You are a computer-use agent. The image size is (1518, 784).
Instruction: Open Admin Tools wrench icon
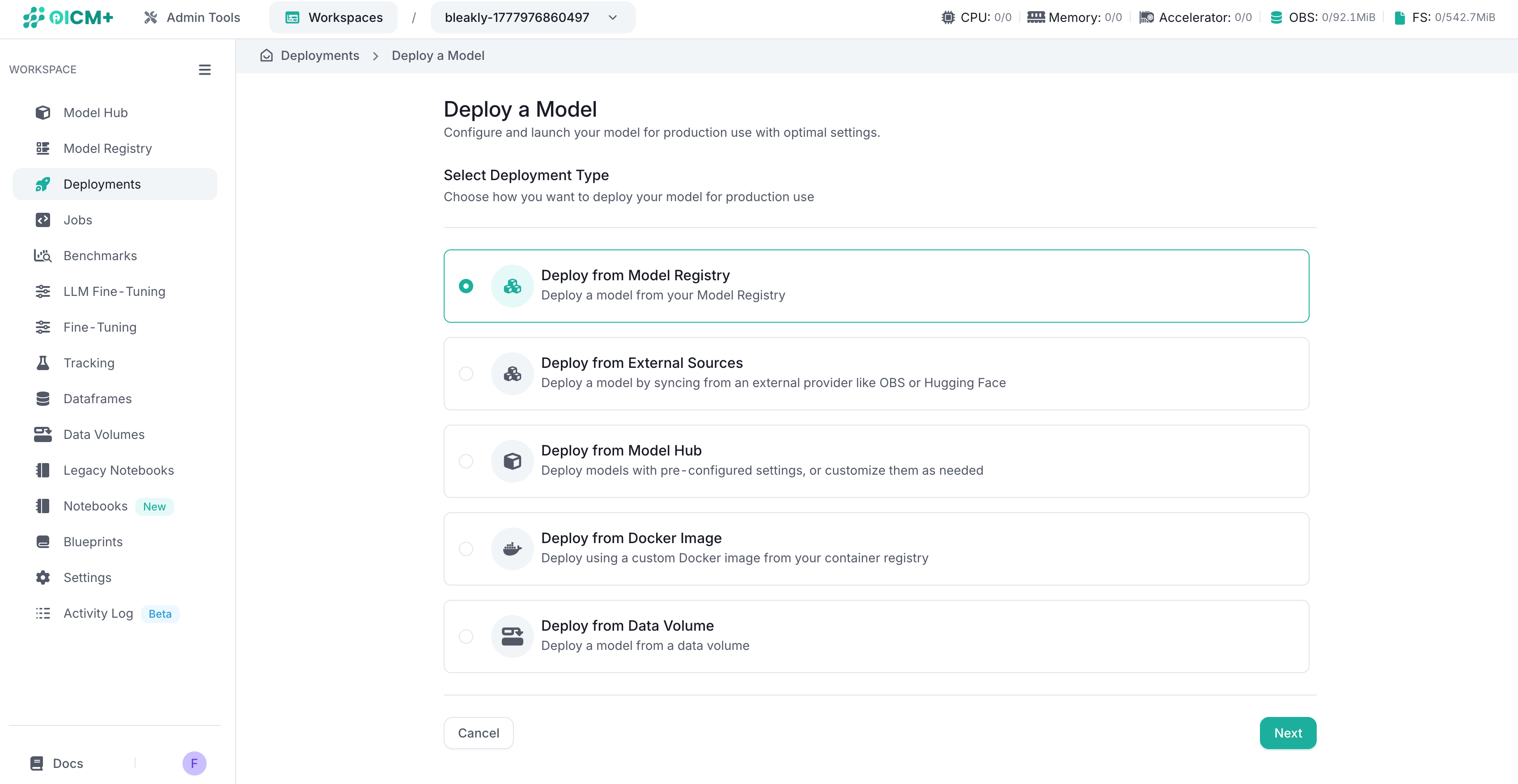point(151,18)
